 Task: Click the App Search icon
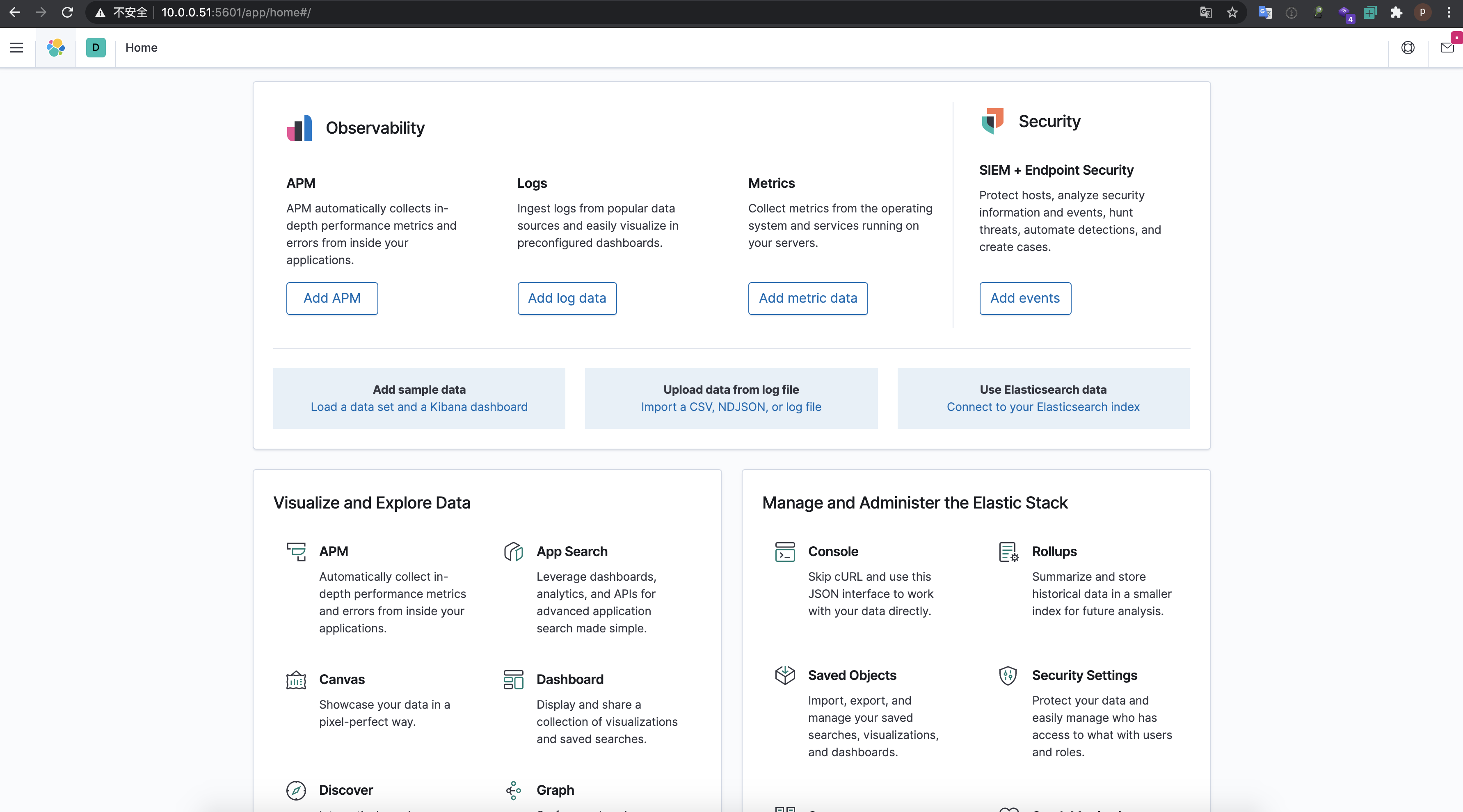point(513,551)
